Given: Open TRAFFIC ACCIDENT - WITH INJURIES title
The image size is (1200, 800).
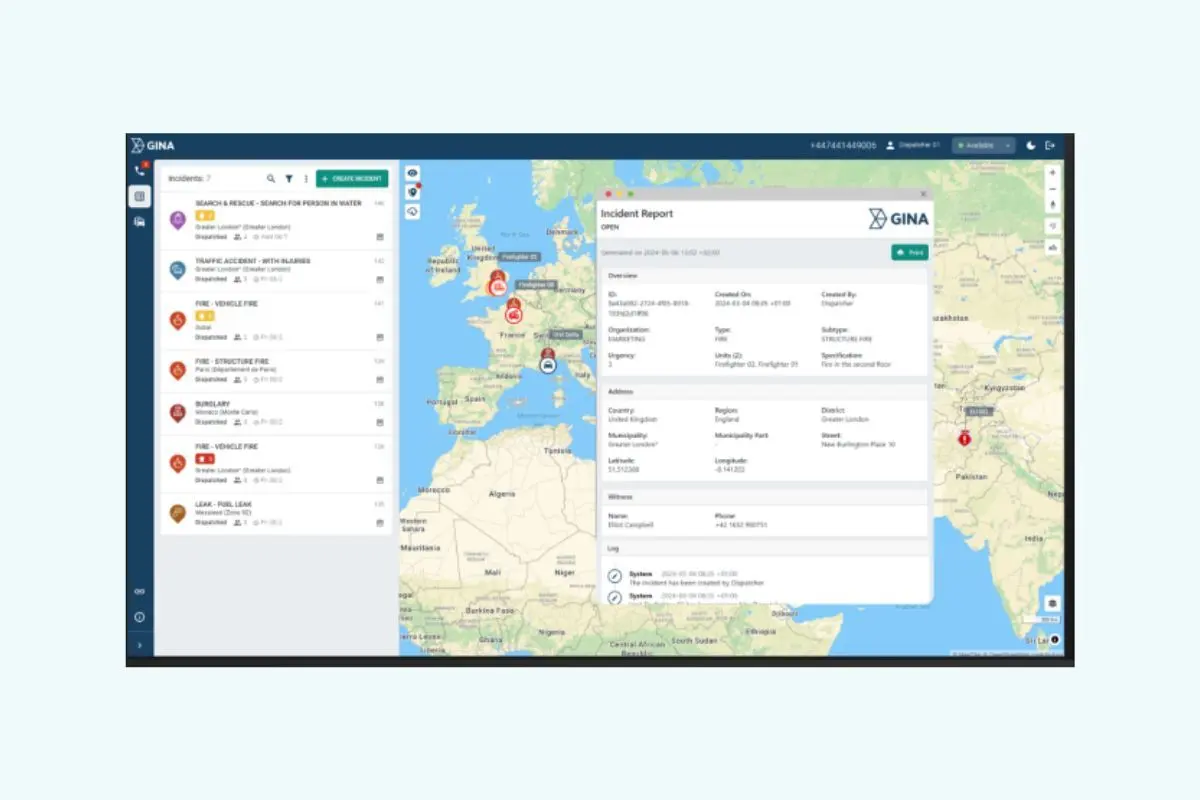Looking at the screenshot, I should [x=253, y=261].
